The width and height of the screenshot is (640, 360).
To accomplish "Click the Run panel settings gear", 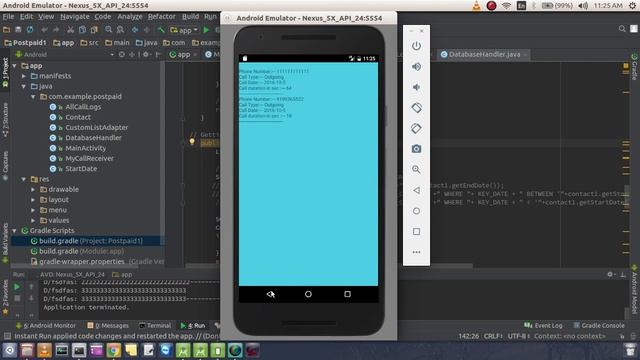I will pyautogui.click(x=610, y=275).
